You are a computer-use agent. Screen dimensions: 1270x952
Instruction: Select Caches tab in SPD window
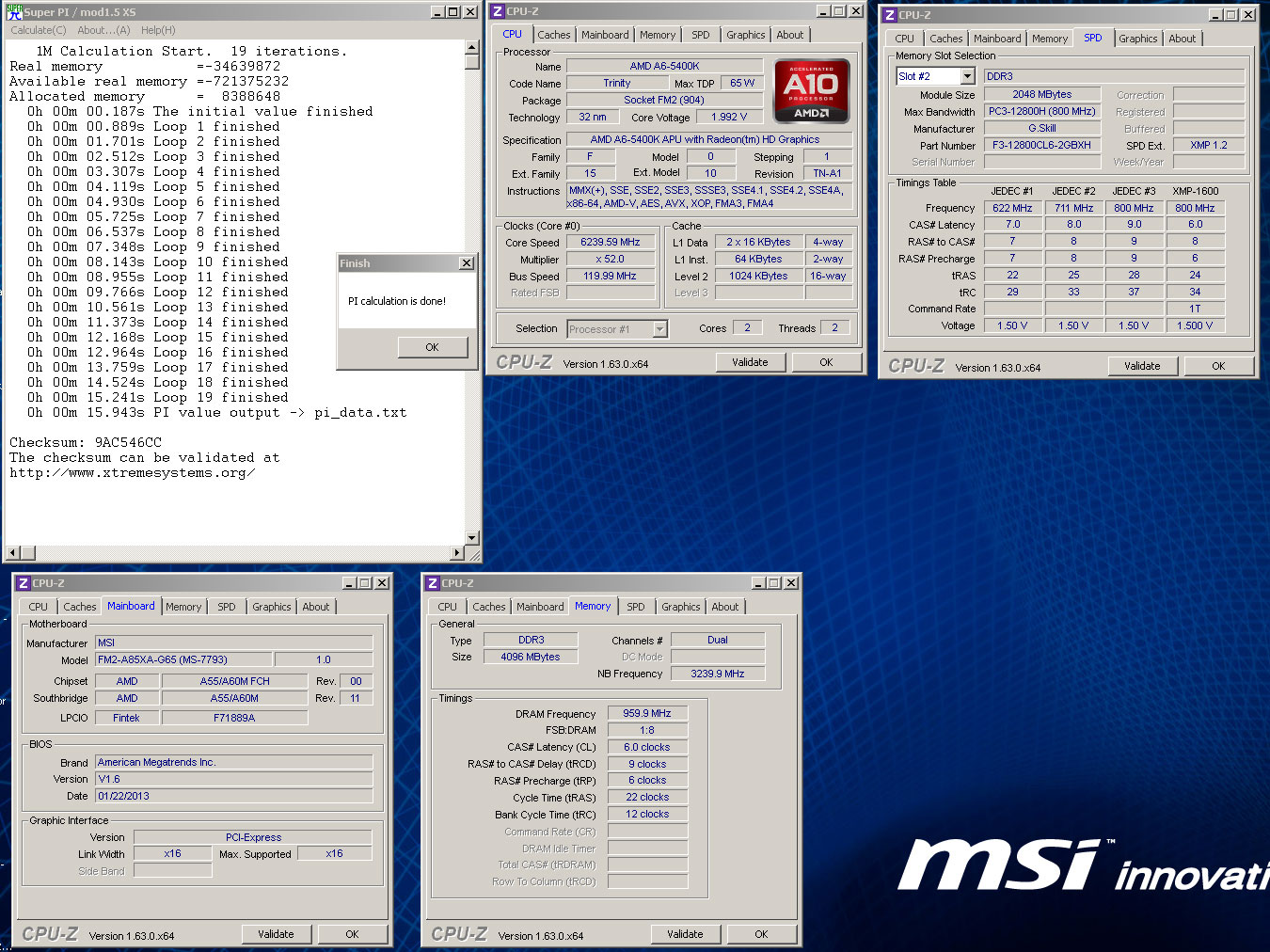[x=946, y=39]
